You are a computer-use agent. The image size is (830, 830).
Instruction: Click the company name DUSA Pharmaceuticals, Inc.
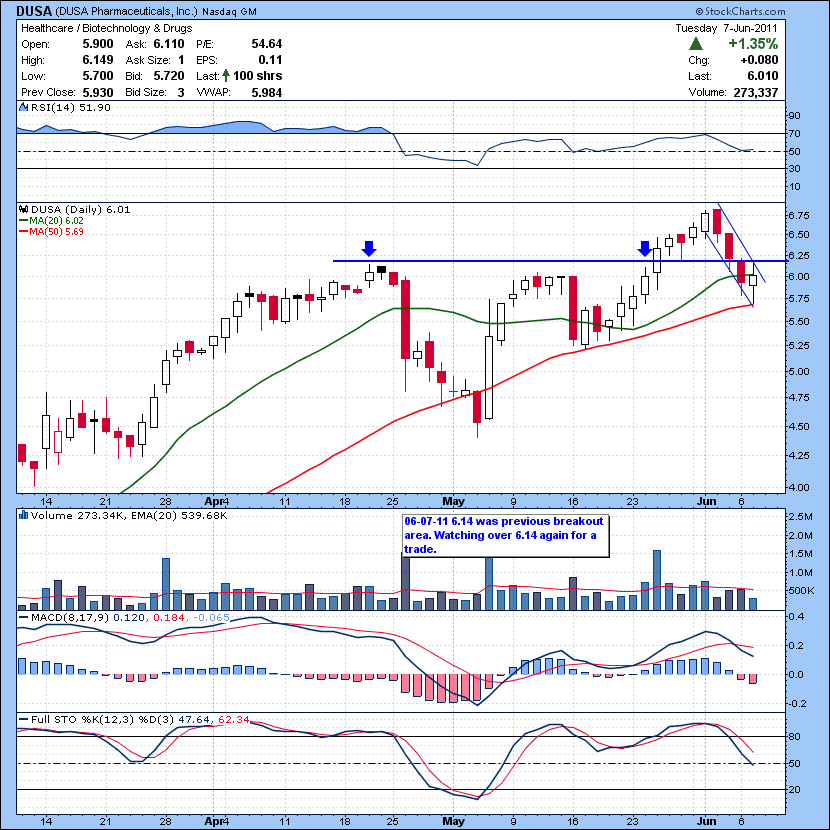pos(127,11)
